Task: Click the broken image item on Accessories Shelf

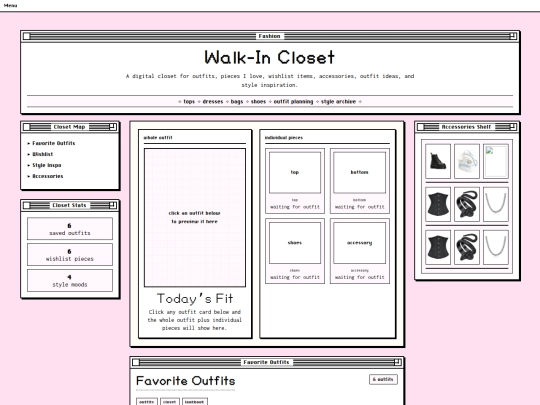Action: (x=496, y=161)
